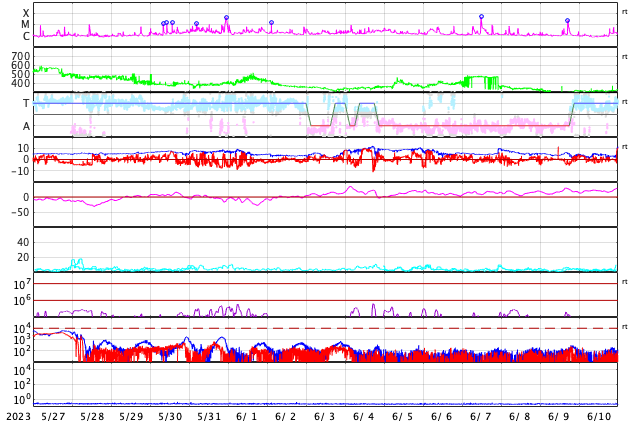
Task: Click the 20 axis tick label
Action: [x=23, y=257]
